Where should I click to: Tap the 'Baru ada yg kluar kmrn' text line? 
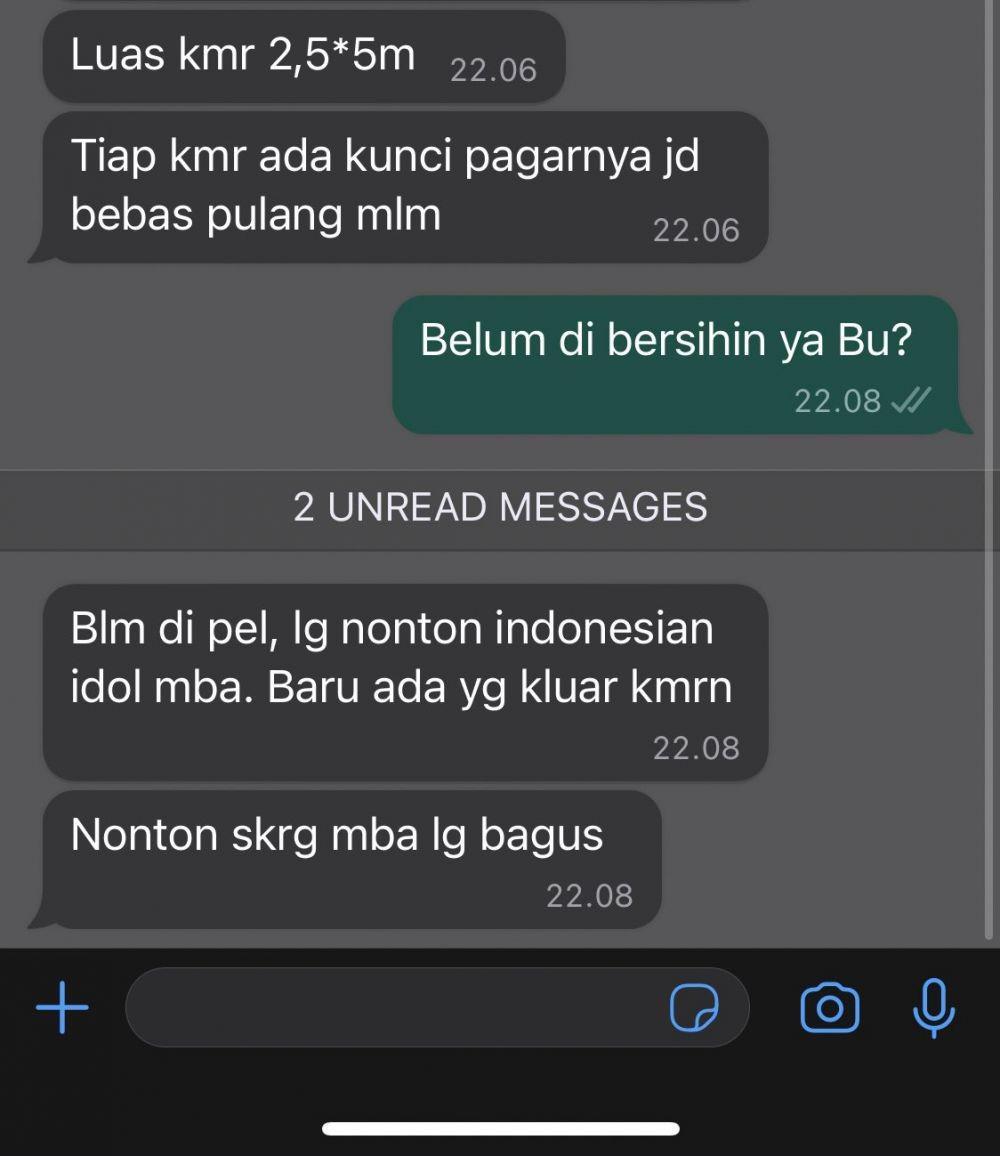coord(499,687)
